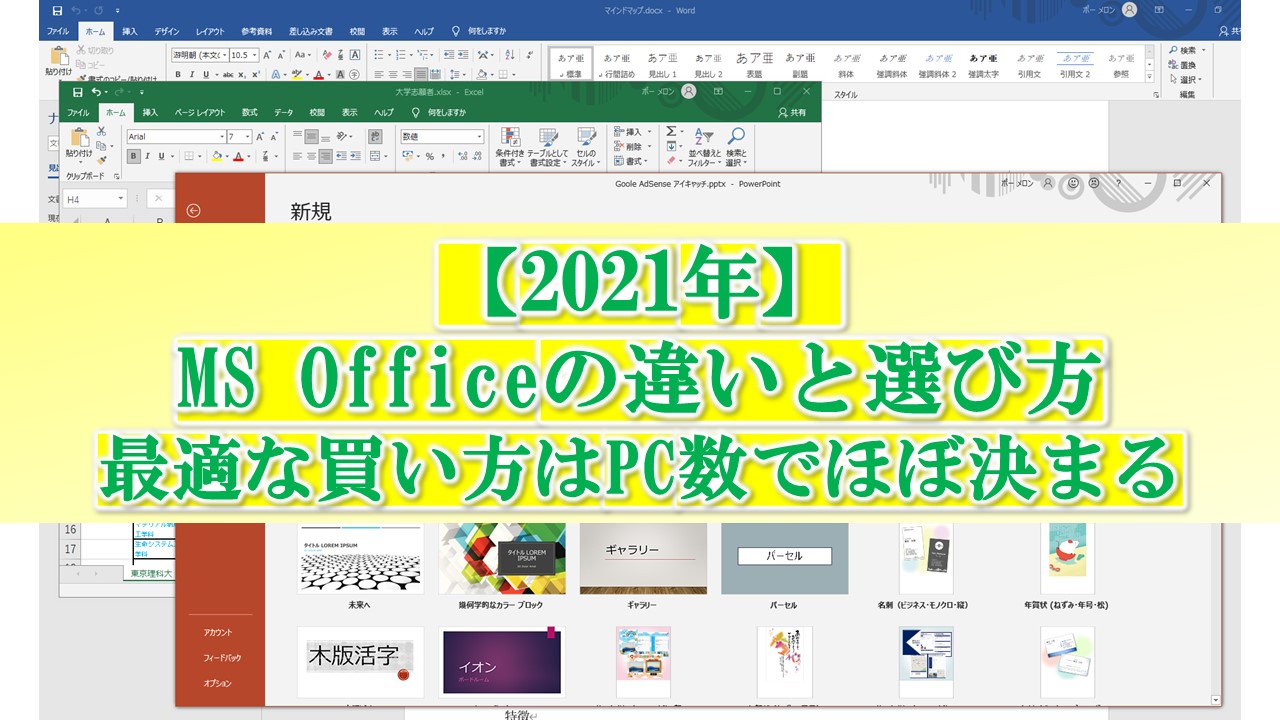Open Format as Table (テーブルとして書式設定) in Excel
Viewport: 1280px width, 720px height.
(548, 147)
